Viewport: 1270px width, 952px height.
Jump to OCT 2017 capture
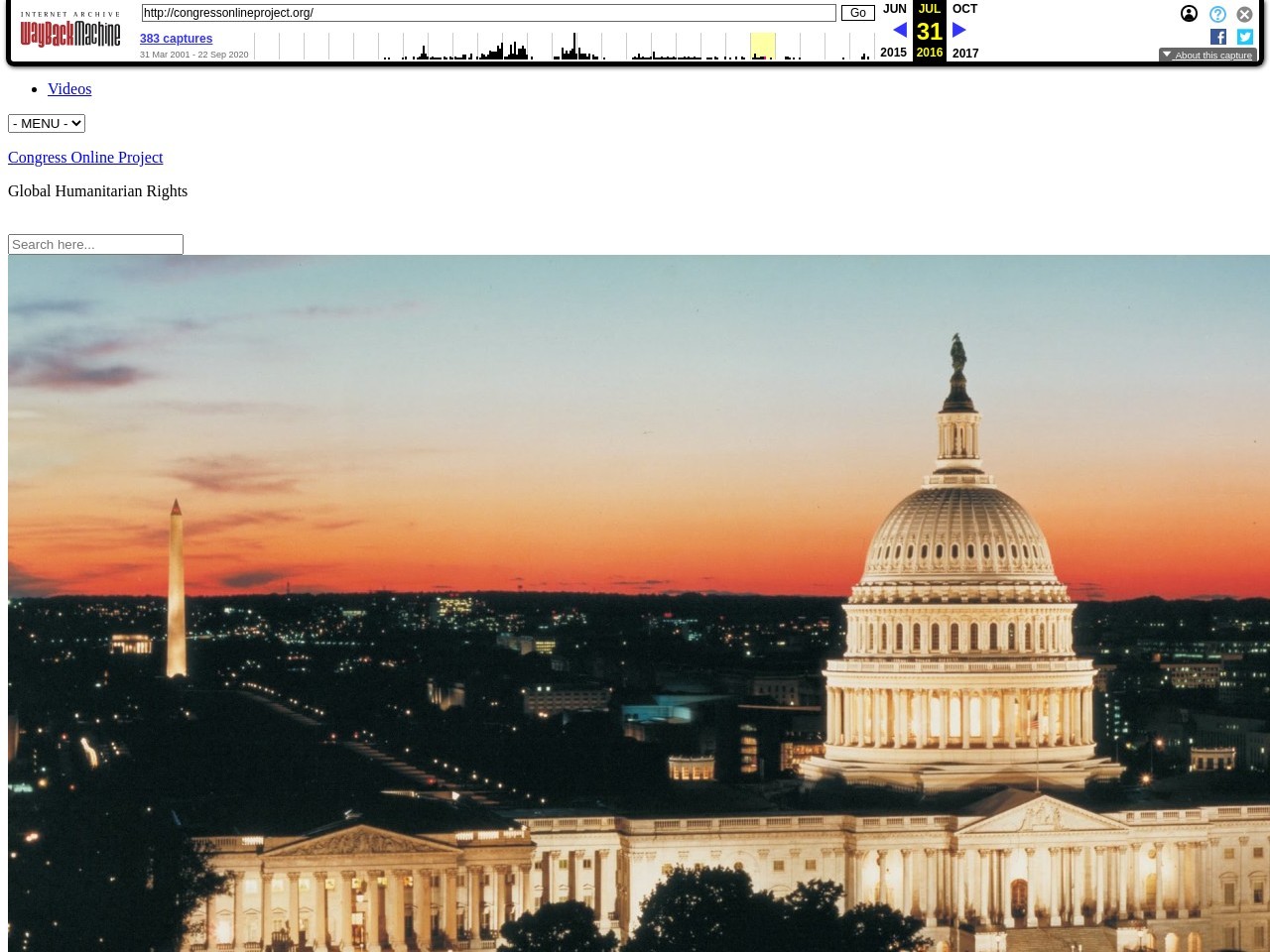[964, 9]
